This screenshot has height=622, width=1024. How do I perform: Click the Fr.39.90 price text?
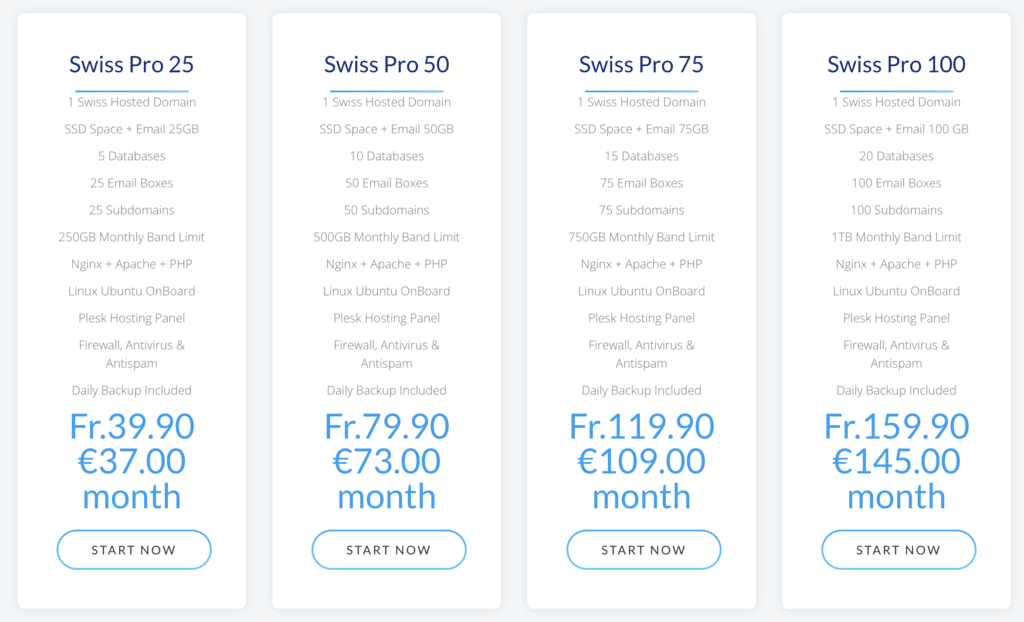[132, 426]
